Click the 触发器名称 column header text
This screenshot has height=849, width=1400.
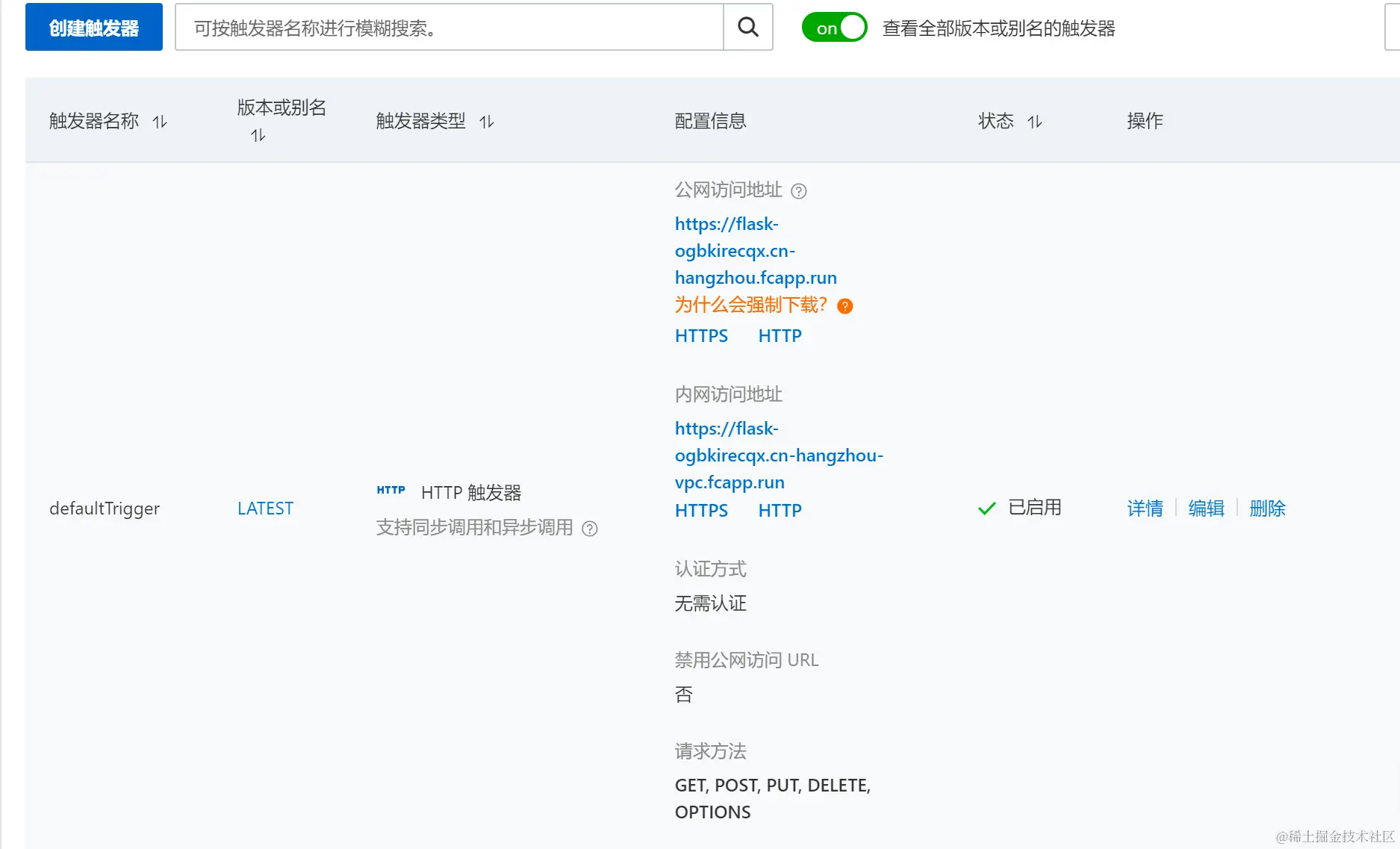[x=94, y=121]
